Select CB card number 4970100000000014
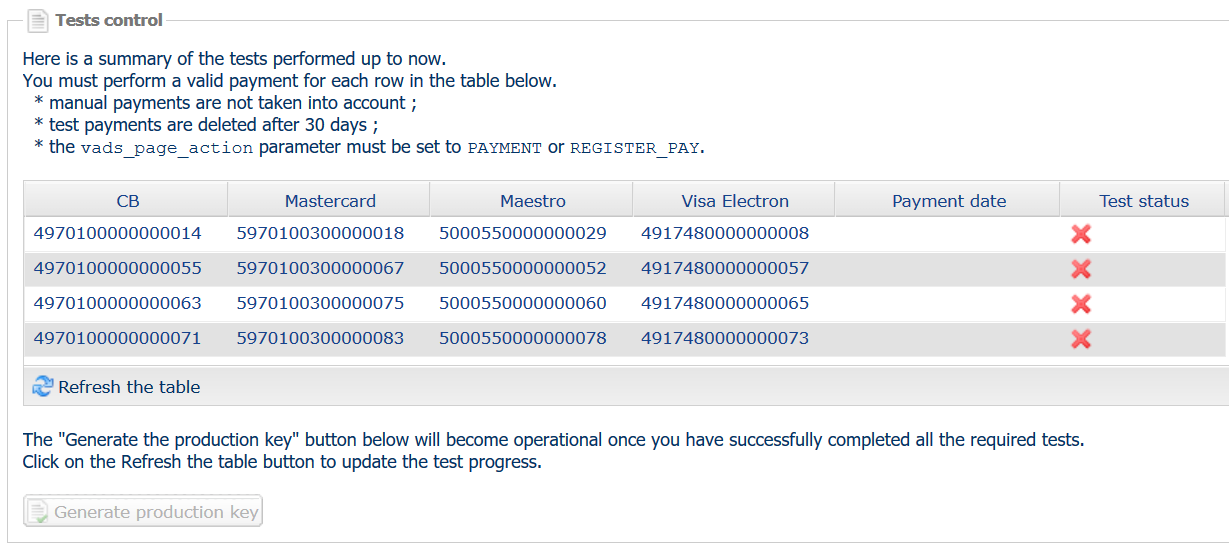Viewport: 1229px width, 545px height. click(118, 234)
